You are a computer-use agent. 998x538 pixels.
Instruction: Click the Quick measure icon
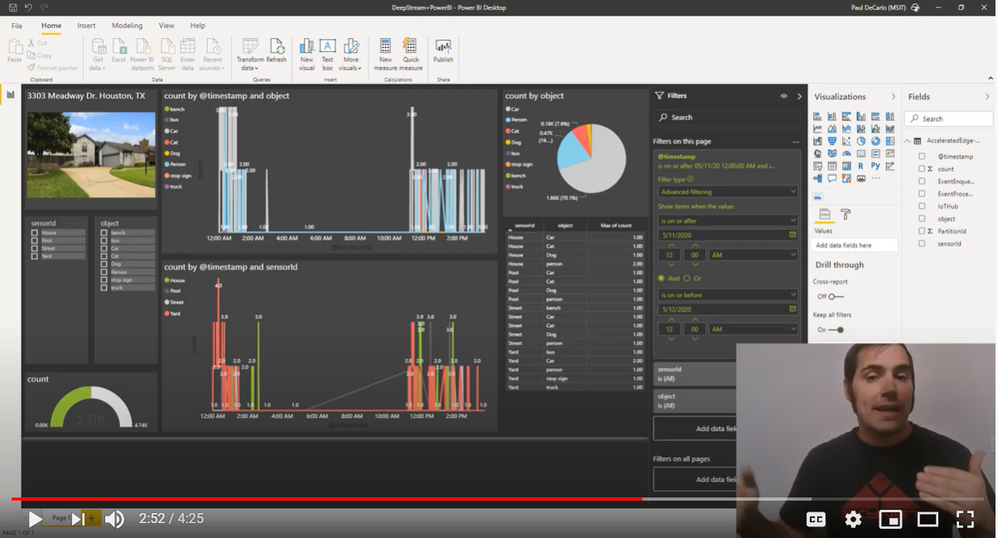coord(411,54)
